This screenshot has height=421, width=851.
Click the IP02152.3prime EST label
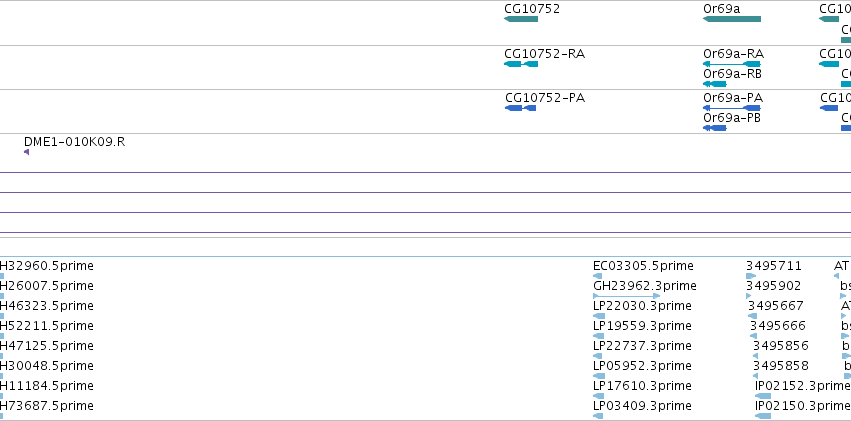click(x=803, y=386)
